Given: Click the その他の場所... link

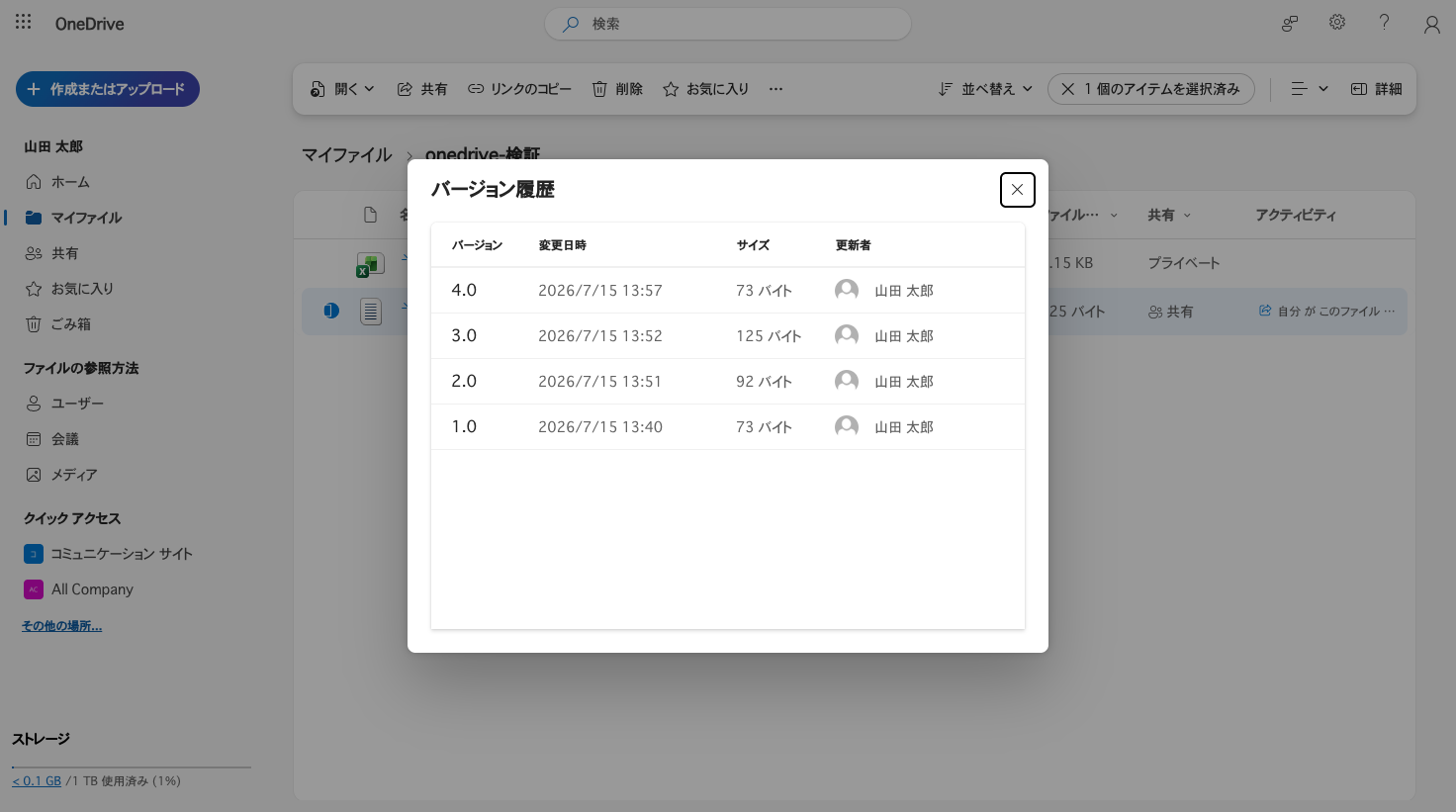Looking at the screenshot, I should 61,626.
